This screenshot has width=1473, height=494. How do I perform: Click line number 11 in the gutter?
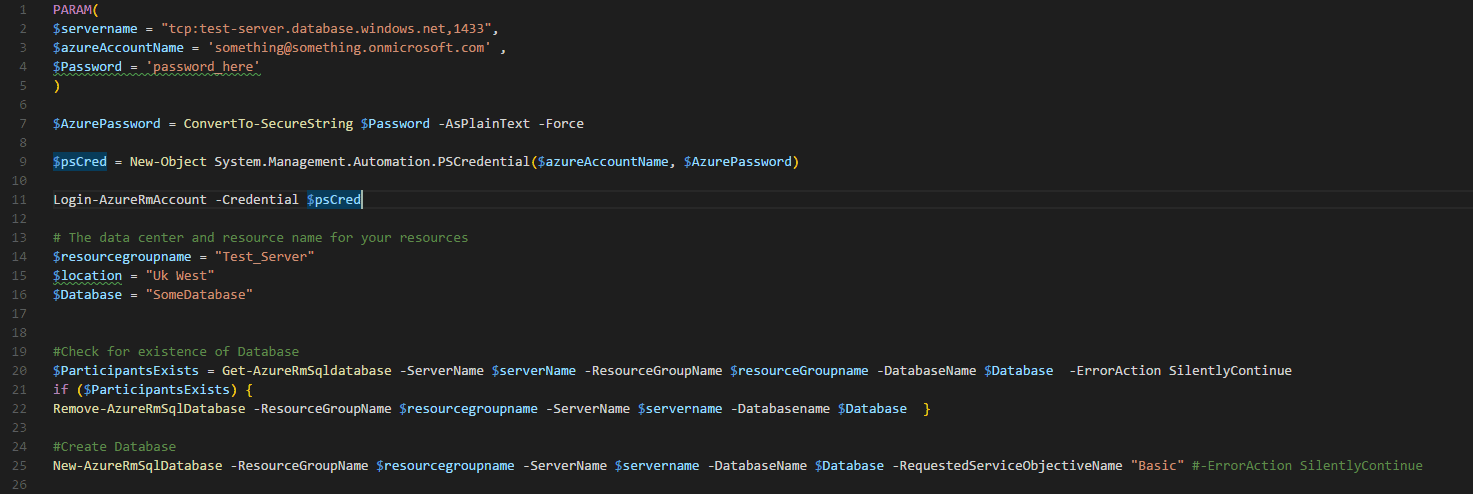coord(19,200)
